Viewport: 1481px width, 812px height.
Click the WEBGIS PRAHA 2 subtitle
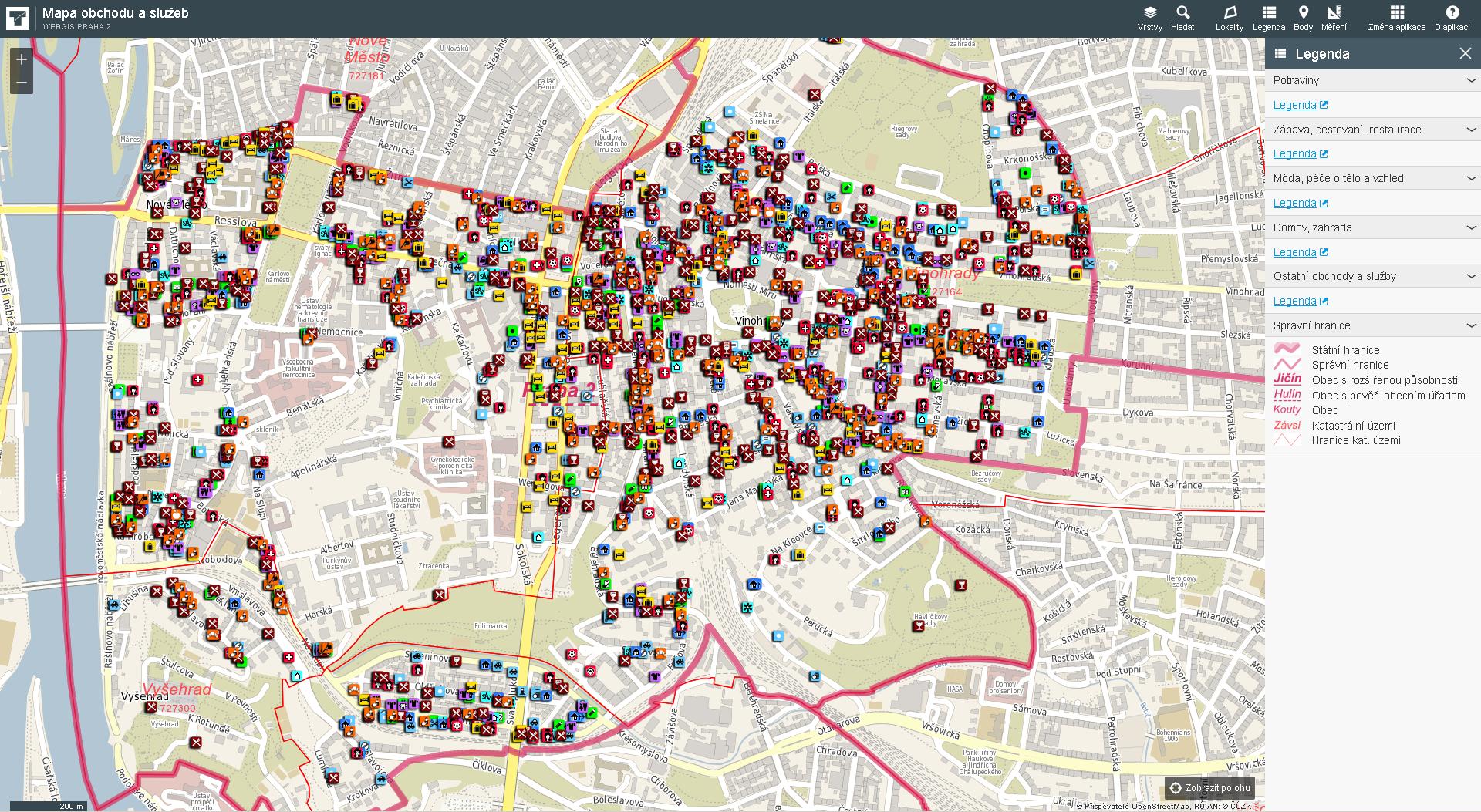[77, 27]
